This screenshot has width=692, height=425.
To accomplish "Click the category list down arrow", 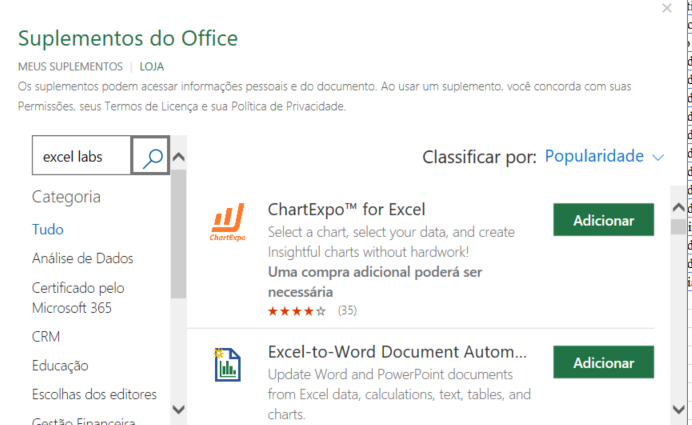I will pos(178,409).
